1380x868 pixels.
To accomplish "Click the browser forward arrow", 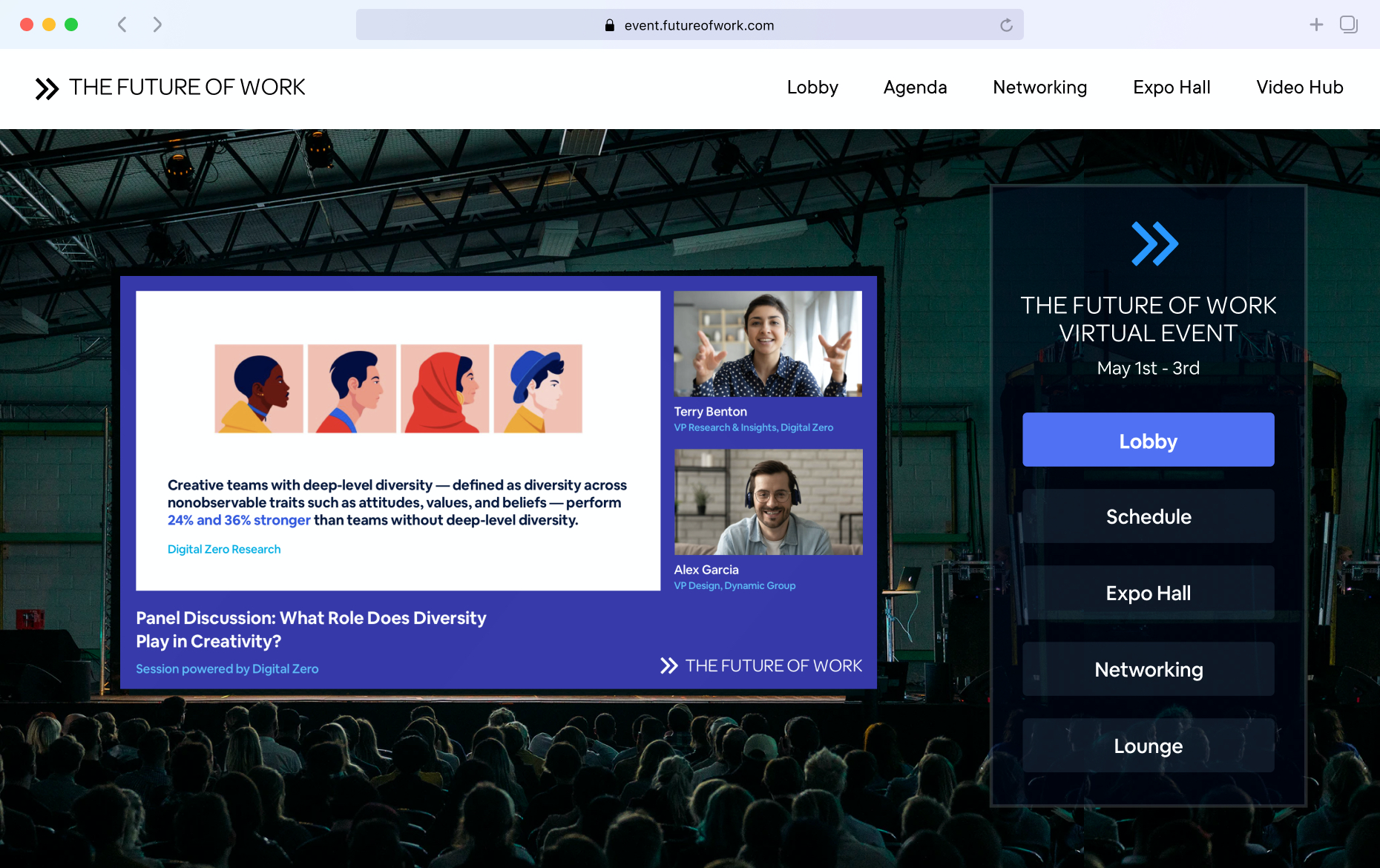I will pyautogui.click(x=157, y=24).
